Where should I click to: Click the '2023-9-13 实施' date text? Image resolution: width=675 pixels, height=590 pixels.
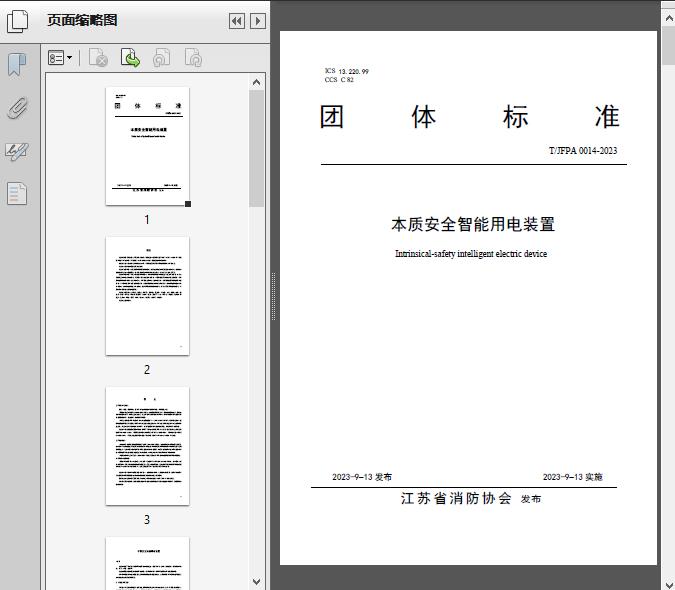(x=573, y=477)
